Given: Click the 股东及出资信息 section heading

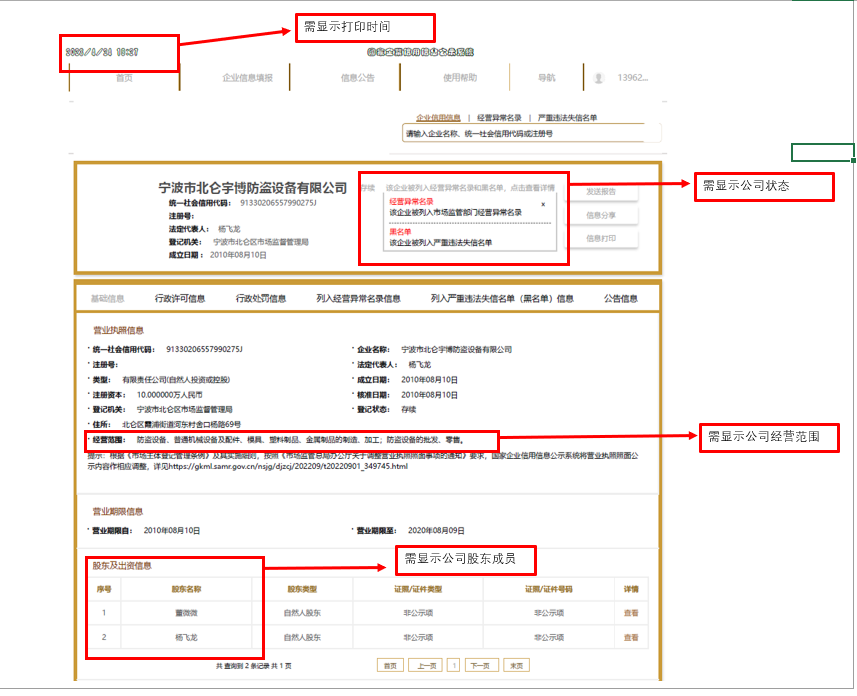Looking at the screenshot, I should click(122, 565).
